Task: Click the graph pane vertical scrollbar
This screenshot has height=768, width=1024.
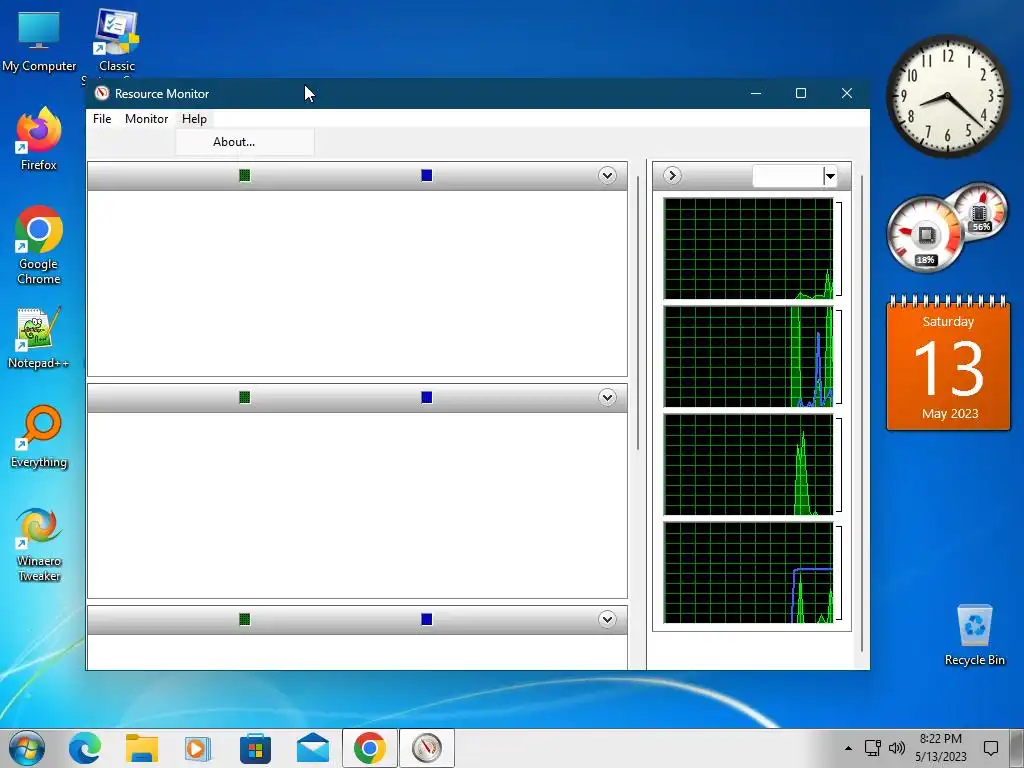Action: pos(862,413)
